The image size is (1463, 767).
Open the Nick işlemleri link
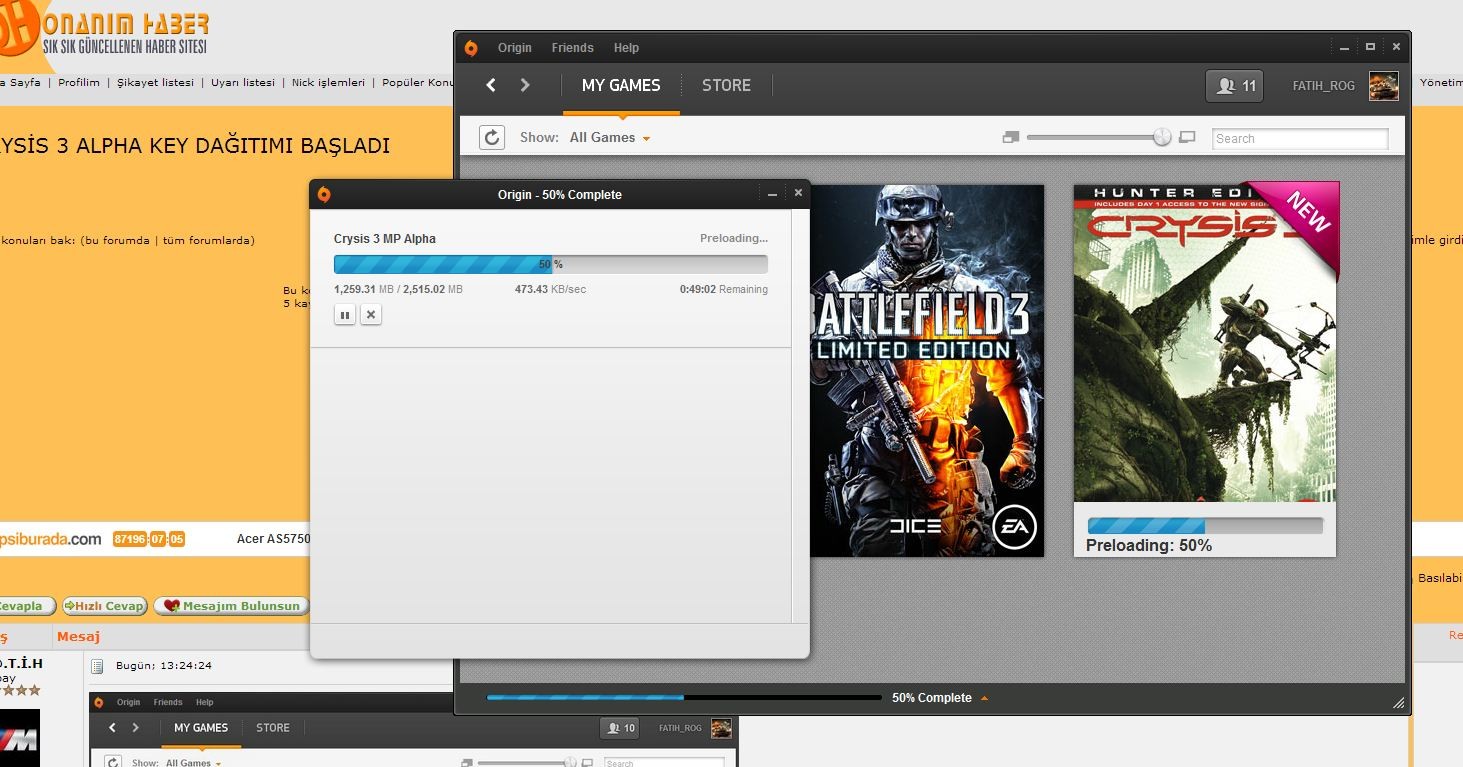coord(328,83)
